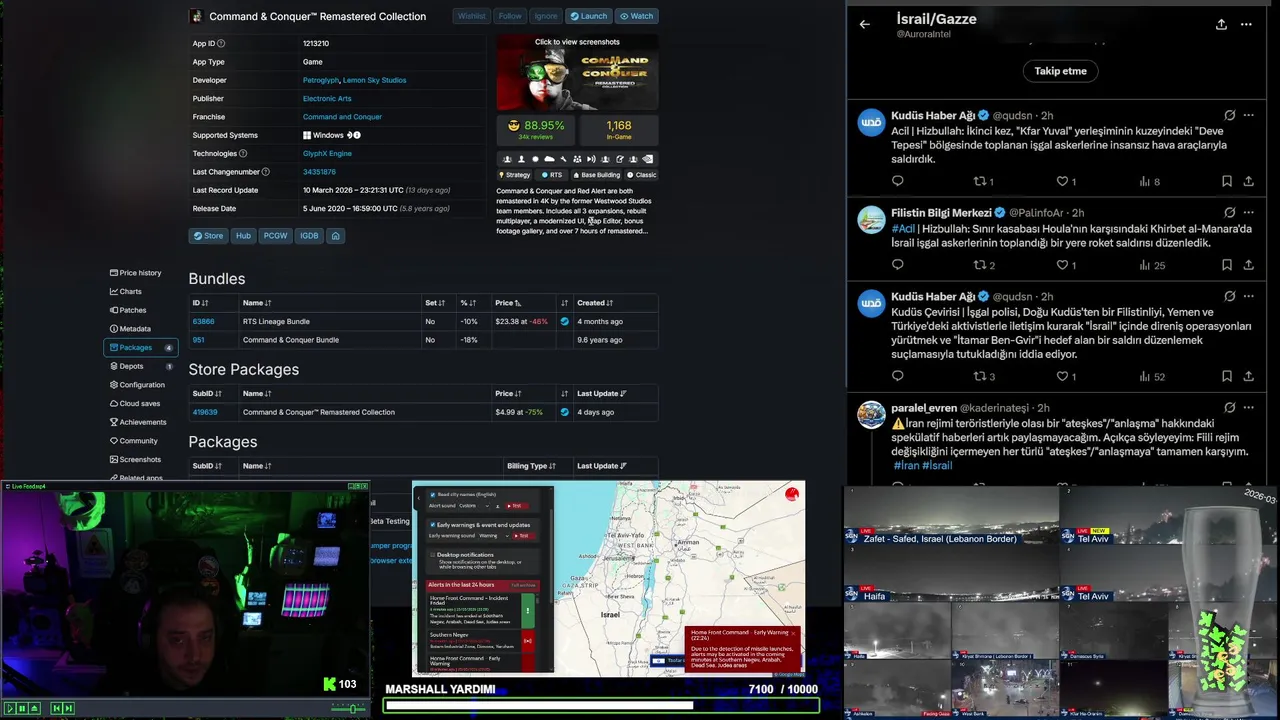1280x720 pixels.
Task: Open views stats showing 25
Action: pos(1152,265)
